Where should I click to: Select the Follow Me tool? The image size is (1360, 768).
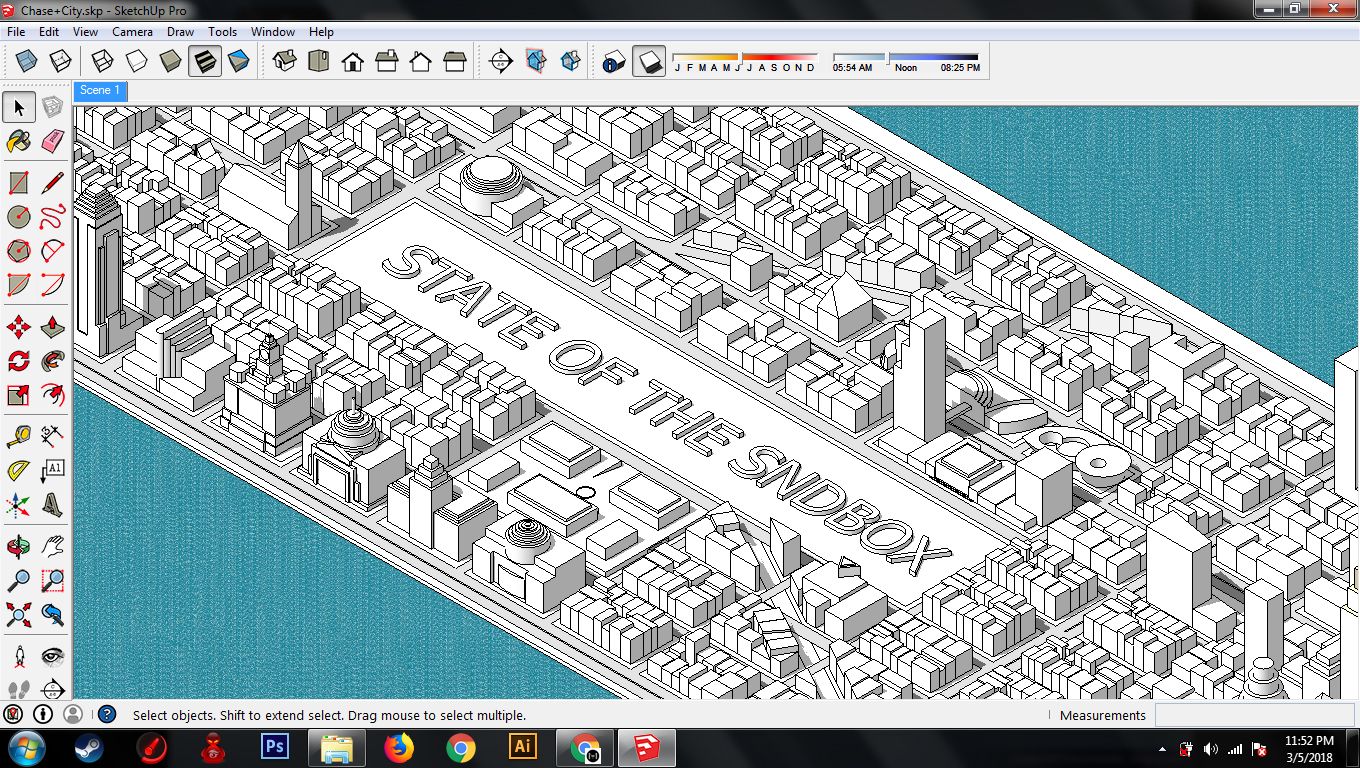coord(52,361)
